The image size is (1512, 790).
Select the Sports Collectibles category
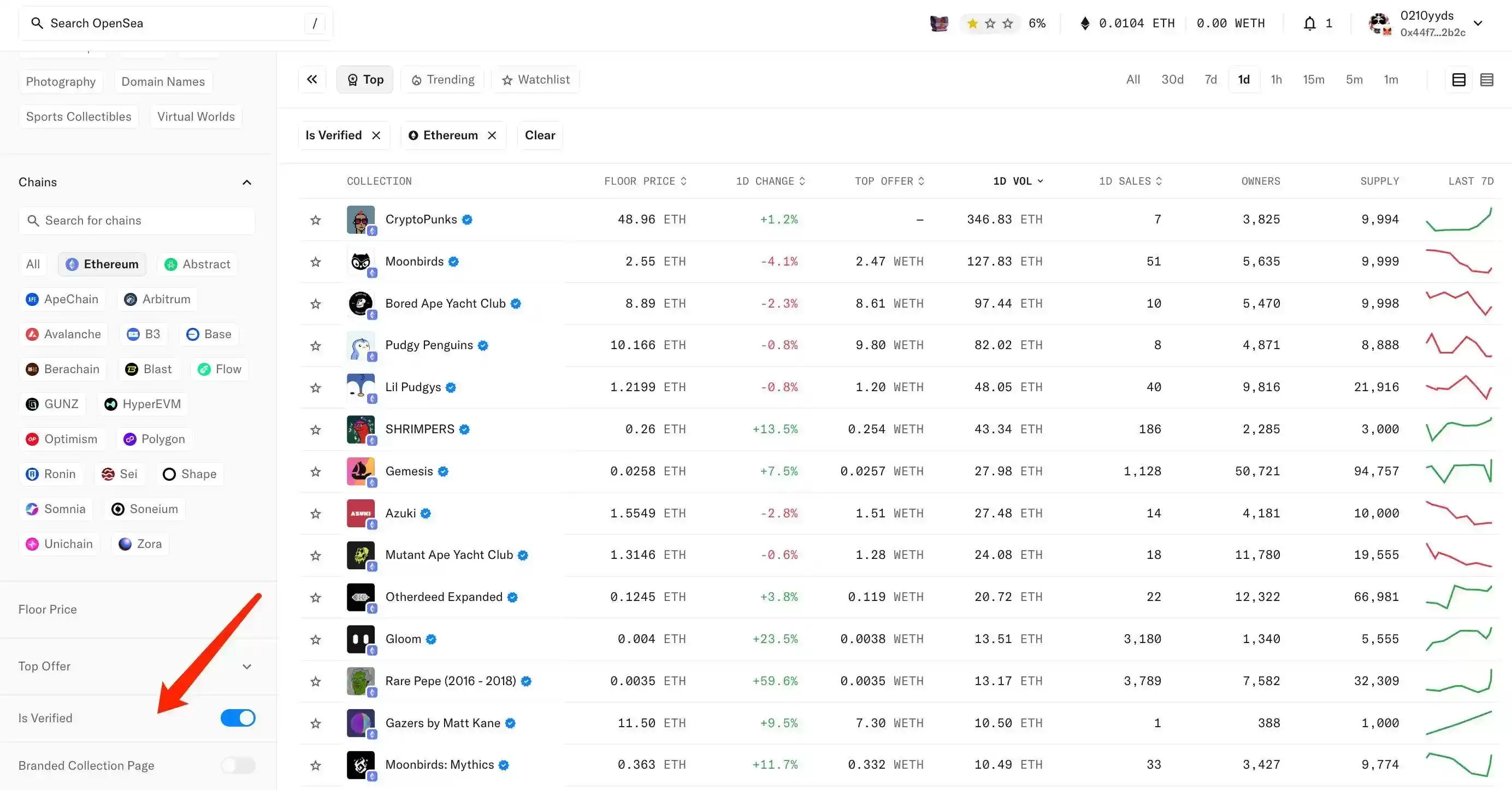point(79,117)
